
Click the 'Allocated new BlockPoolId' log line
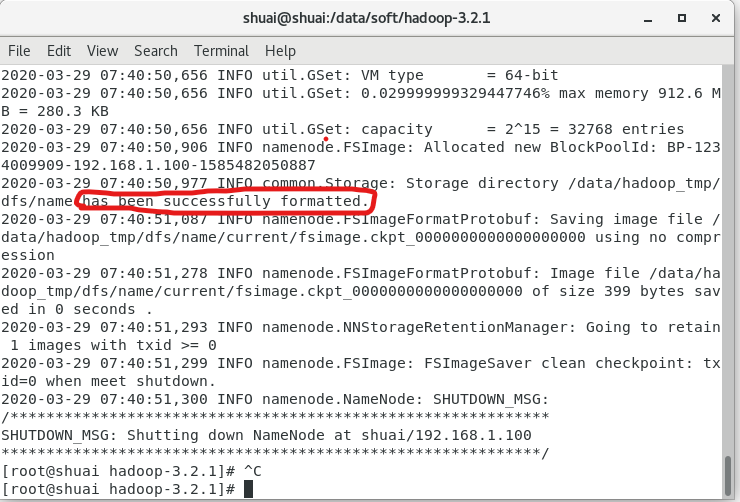(x=400, y=147)
